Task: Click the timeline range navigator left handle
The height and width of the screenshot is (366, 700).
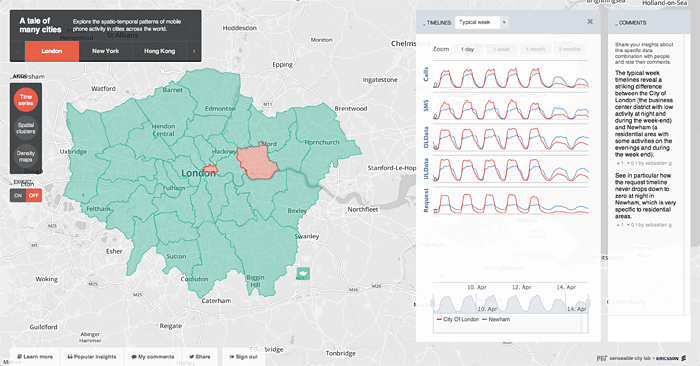Action: (x=432, y=304)
